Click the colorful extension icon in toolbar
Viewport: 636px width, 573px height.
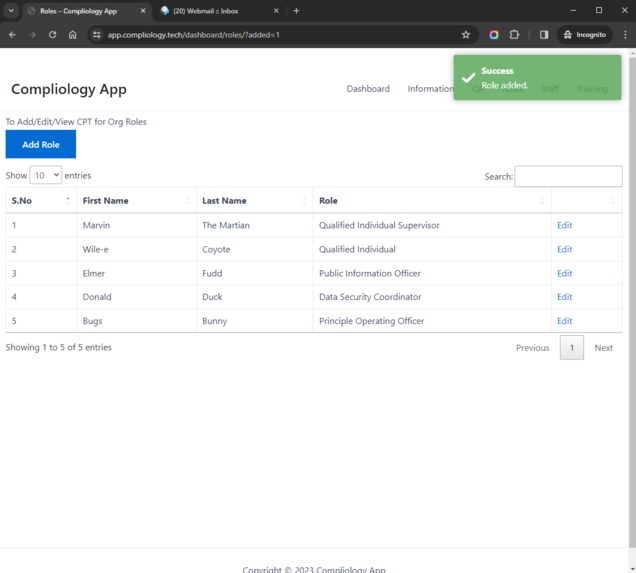(x=494, y=35)
